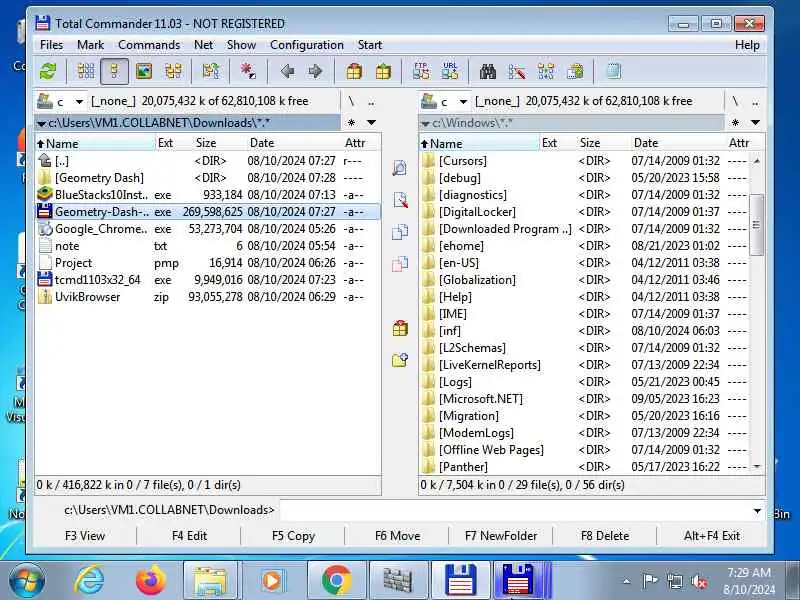Image resolution: width=800 pixels, height=600 pixels.
Task: Open left panel directory history arrow
Action: pyautogui.click(x=371, y=122)
